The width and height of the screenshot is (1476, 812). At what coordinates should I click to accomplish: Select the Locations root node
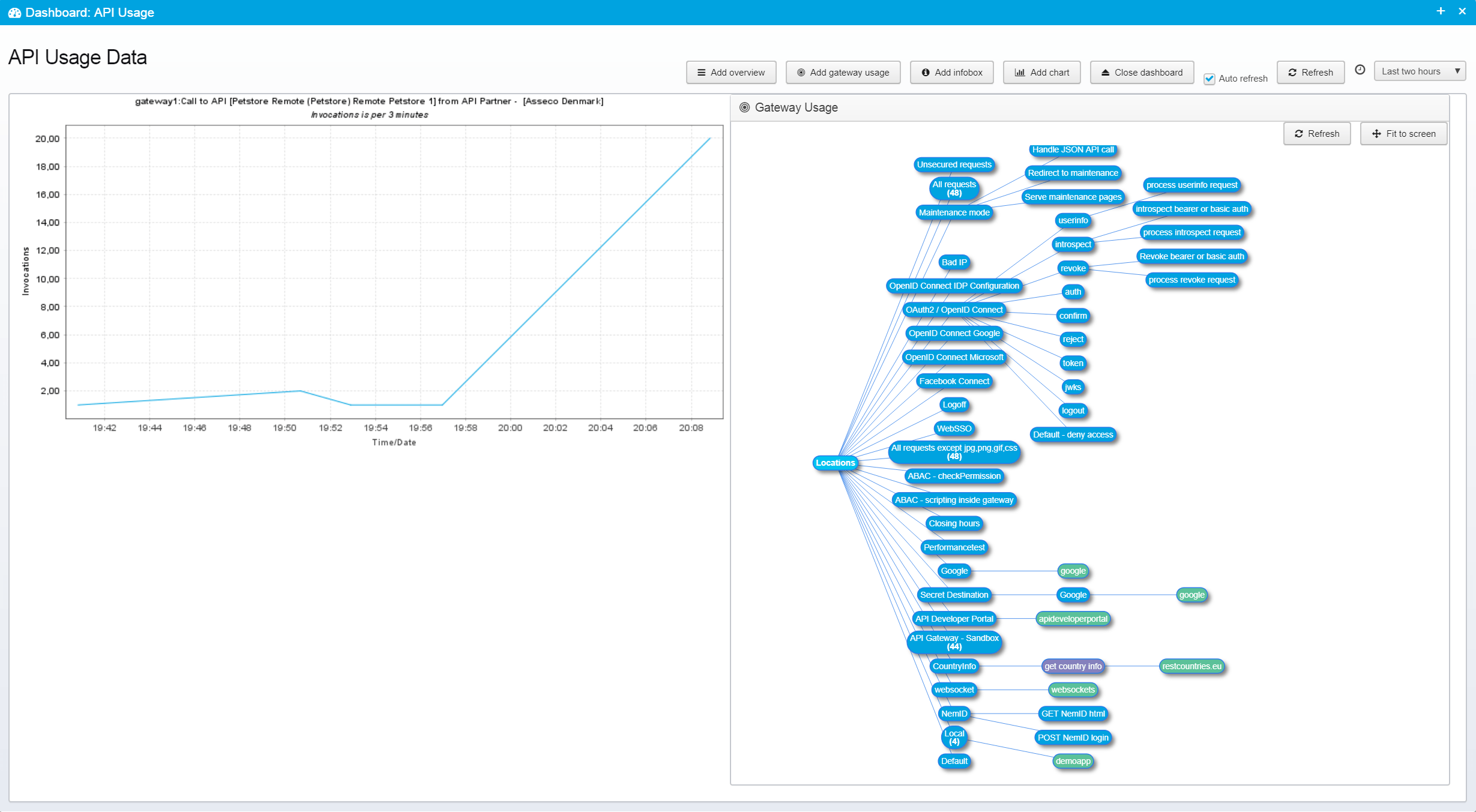coord(835,463)
